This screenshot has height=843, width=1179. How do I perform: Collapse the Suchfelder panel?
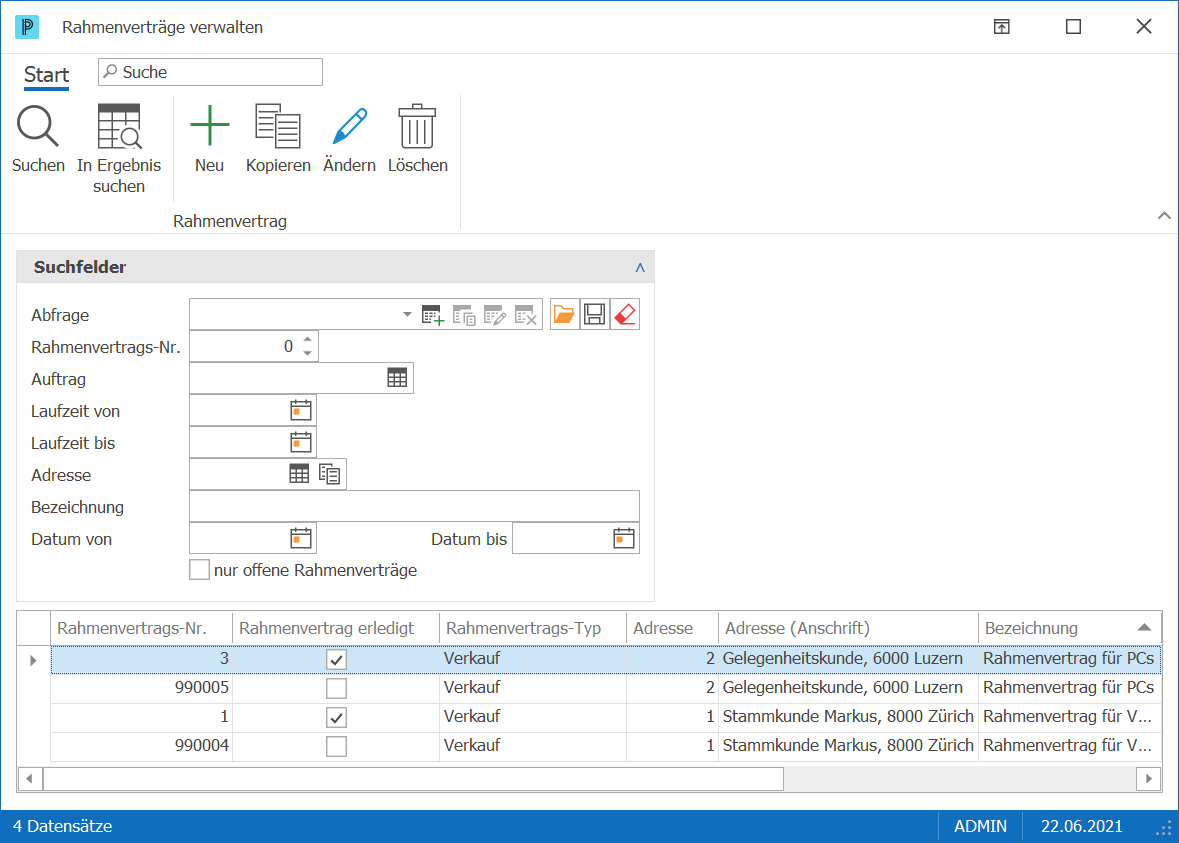coord(640,268)
